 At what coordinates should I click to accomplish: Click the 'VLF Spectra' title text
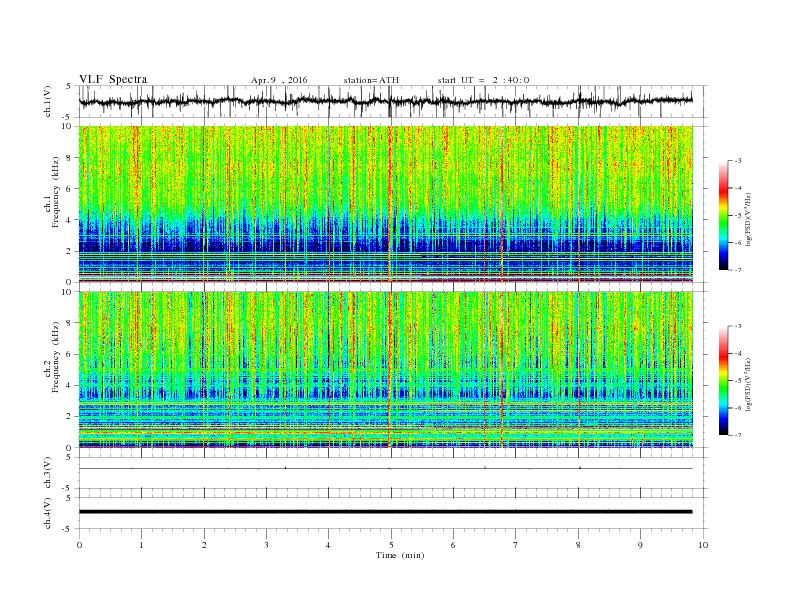pos(113,79)
